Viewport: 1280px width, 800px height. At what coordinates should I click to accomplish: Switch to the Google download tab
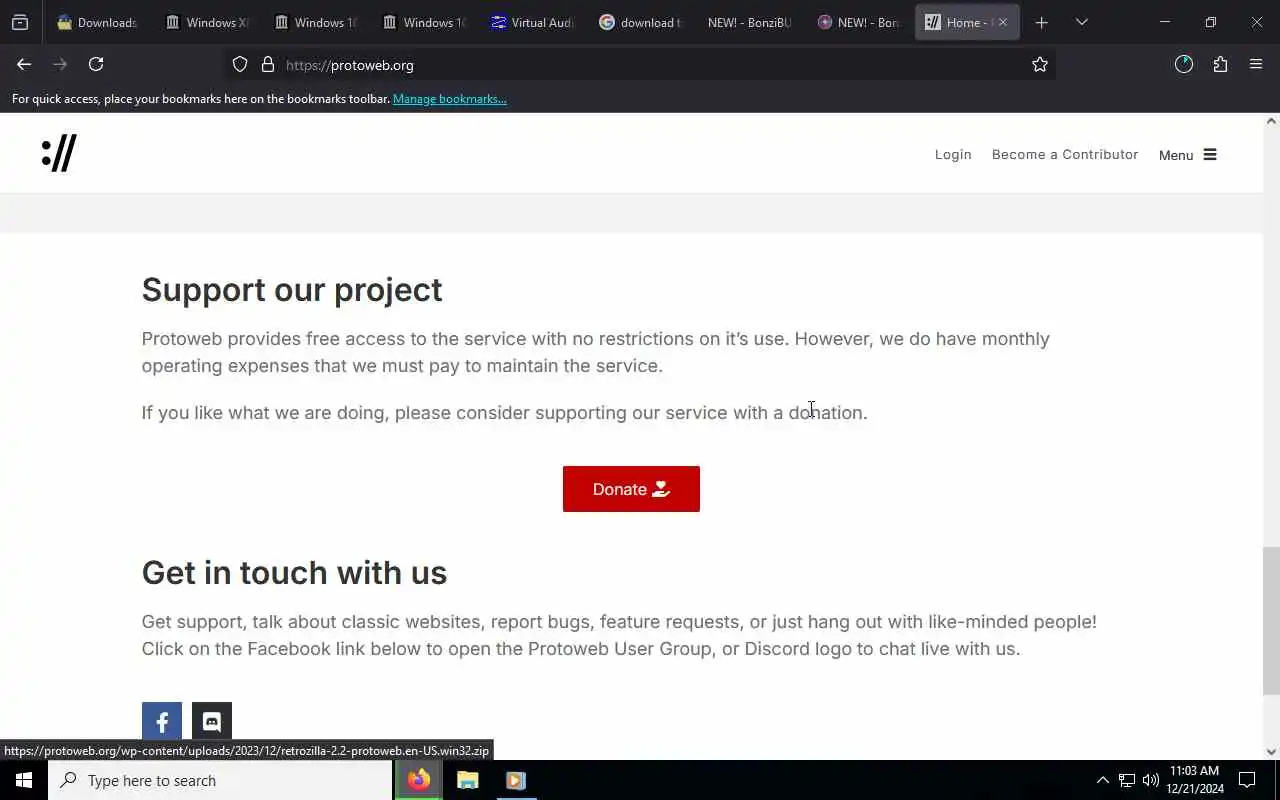640,22
